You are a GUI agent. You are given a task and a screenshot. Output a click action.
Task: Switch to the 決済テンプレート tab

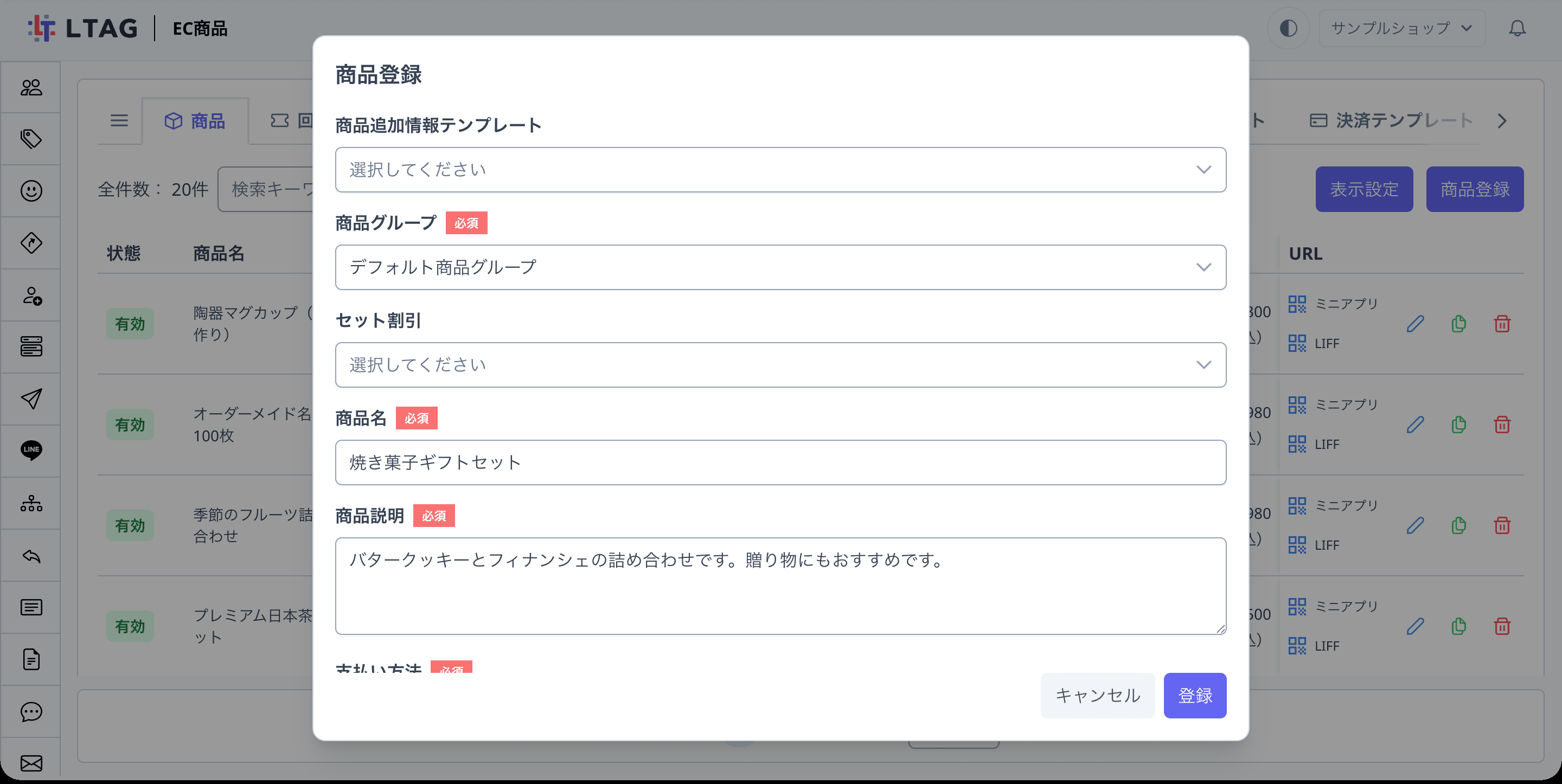[x=1391, y=121]
